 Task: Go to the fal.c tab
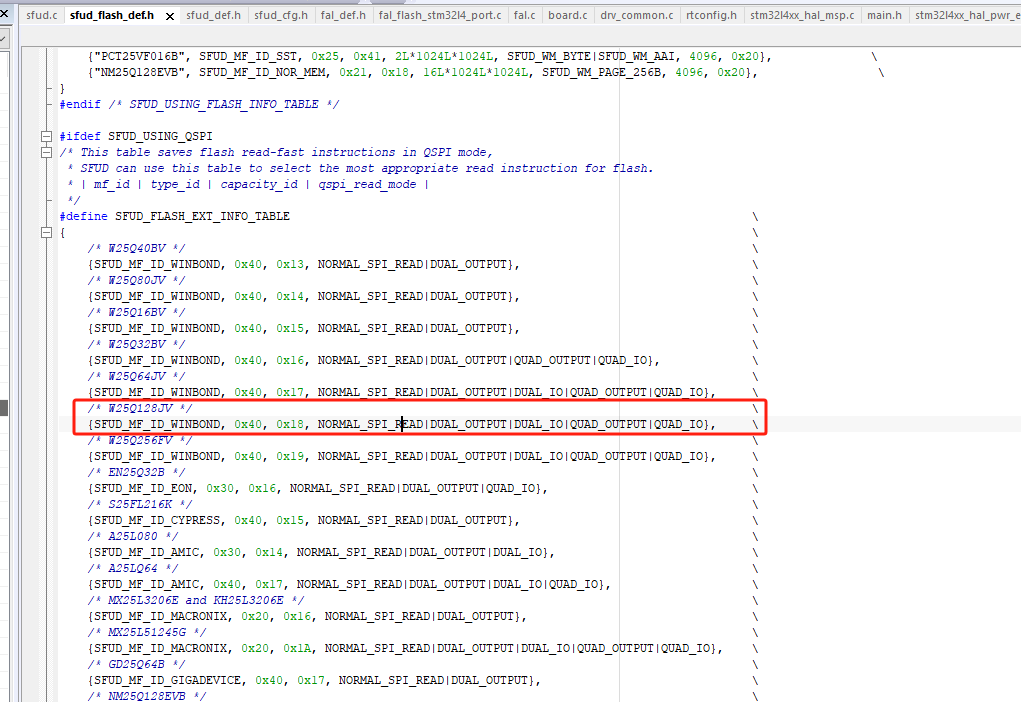point(524,15)
